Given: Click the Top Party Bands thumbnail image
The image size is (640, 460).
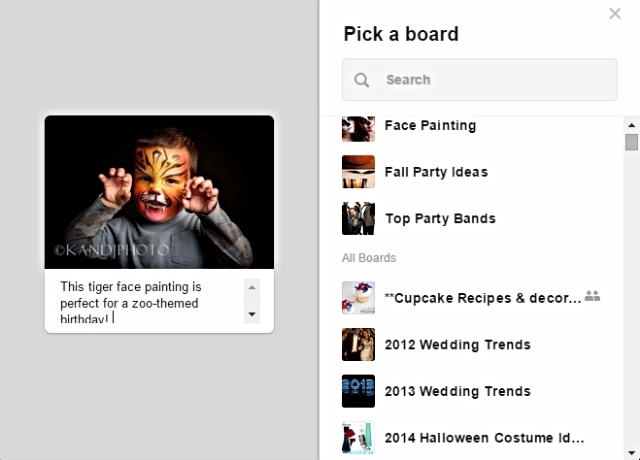Looking at the screenshot, I should pyautogui.click(x=358, y=218).
